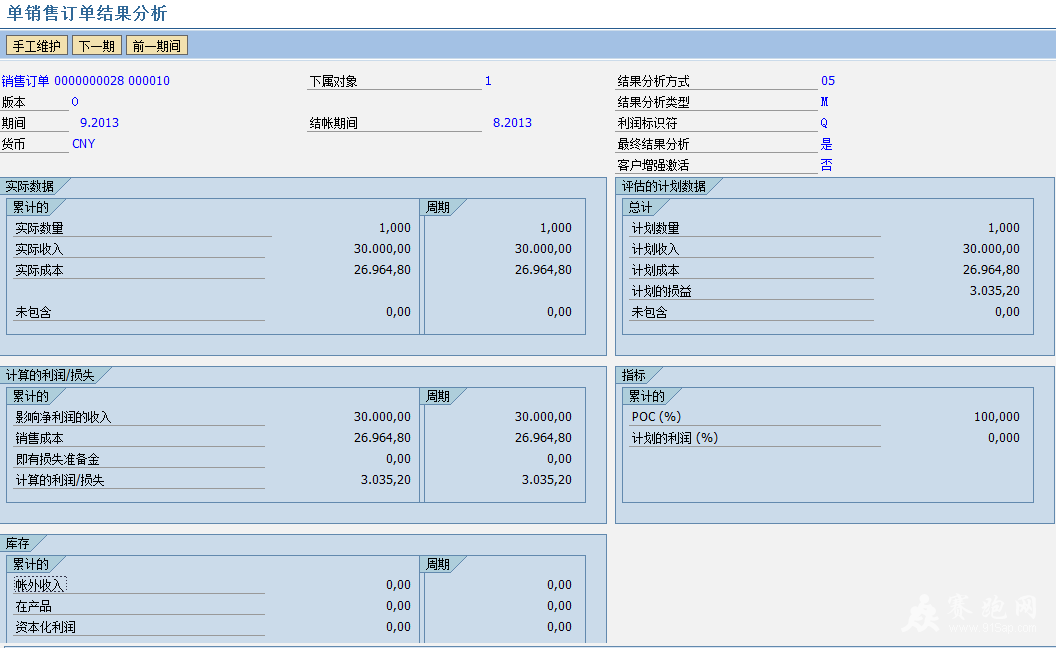Click POC (%) value 100,000
This screenshot has width=1056, height=648.
coord(997,416)
